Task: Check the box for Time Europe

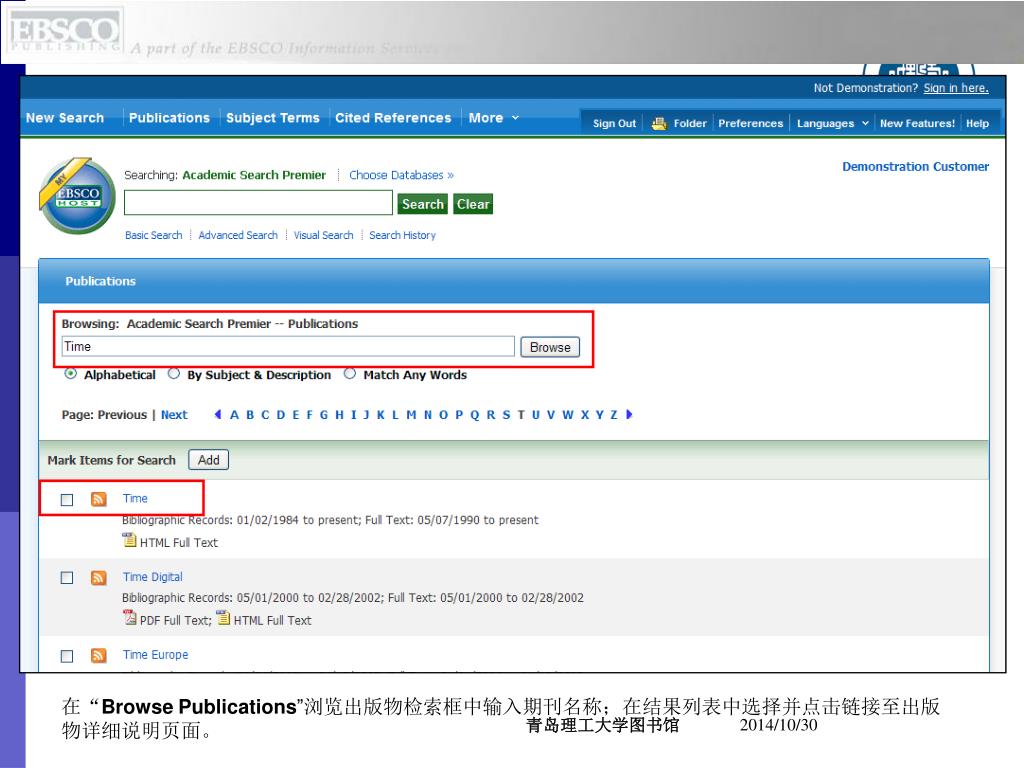Action: coord(67,656)
